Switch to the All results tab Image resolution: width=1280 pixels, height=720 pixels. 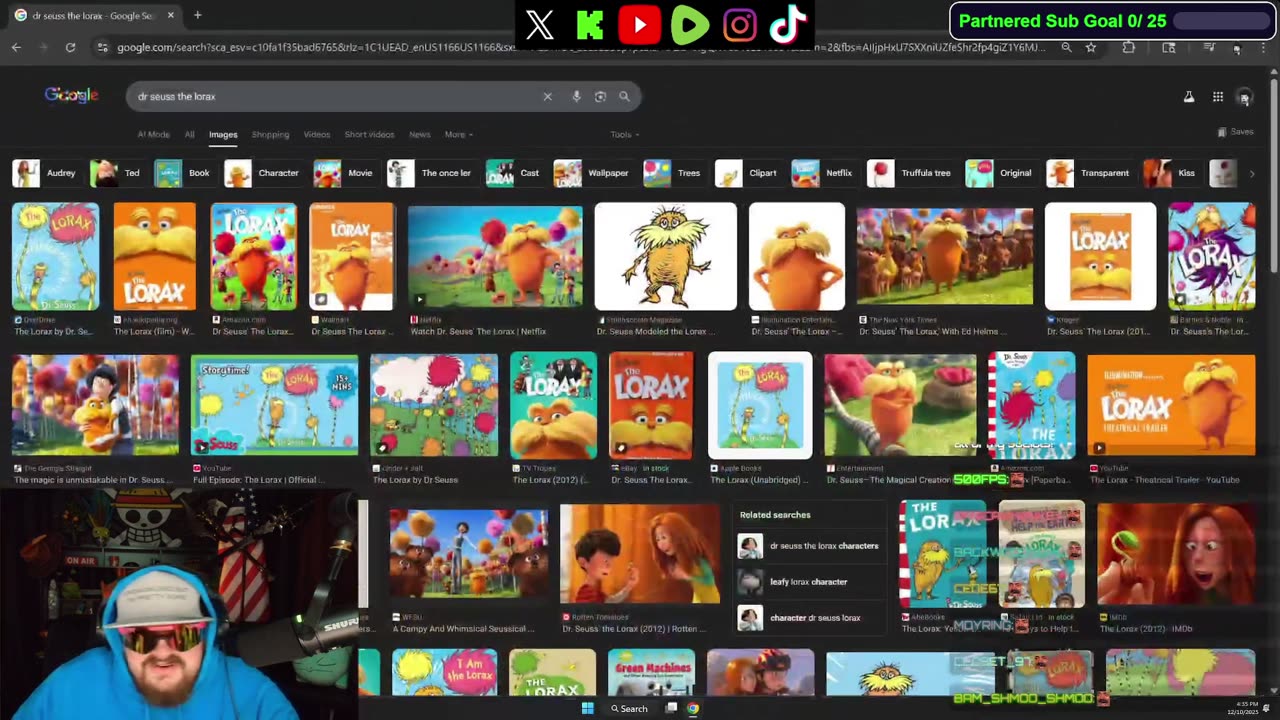pos(189,135)
